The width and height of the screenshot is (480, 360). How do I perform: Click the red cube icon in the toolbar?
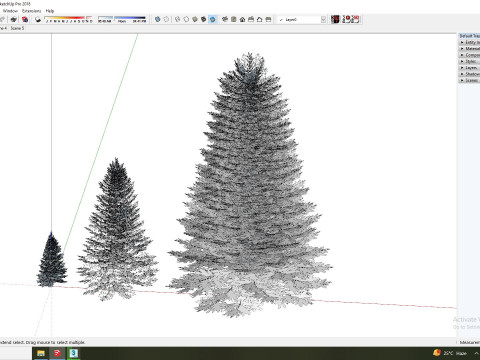[25, 20]
